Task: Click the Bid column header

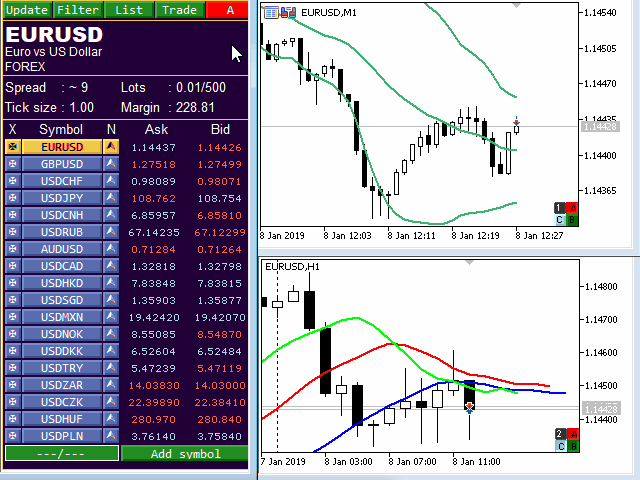Action: point(220,129)
